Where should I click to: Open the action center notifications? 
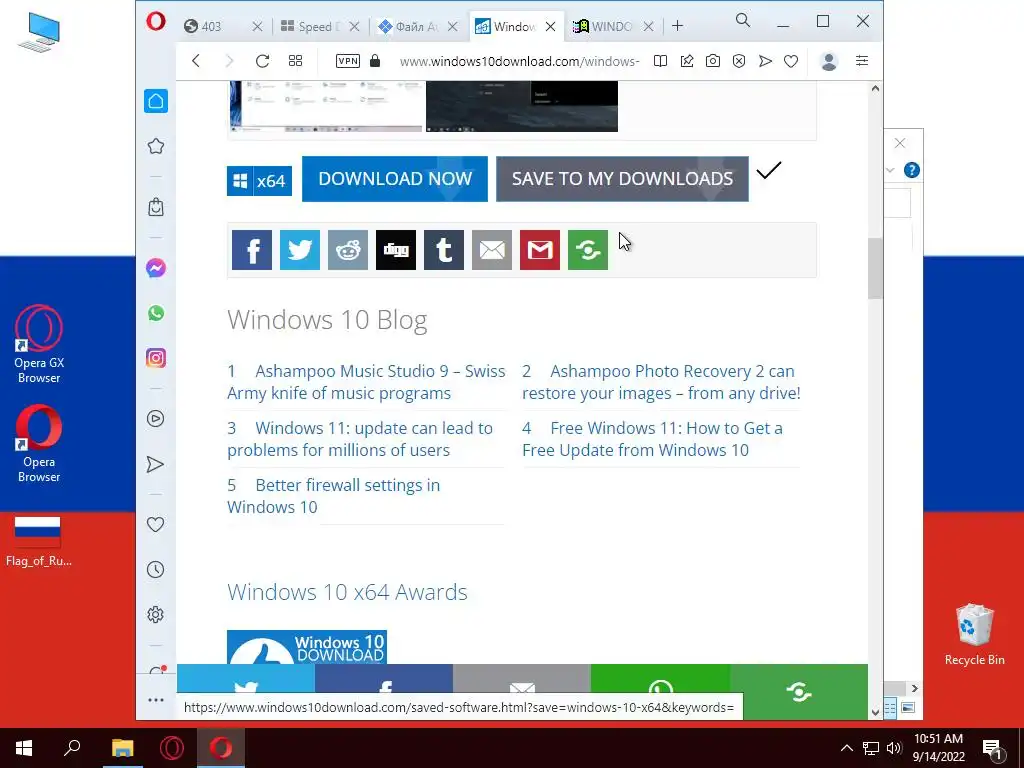(x=992, y=748)
